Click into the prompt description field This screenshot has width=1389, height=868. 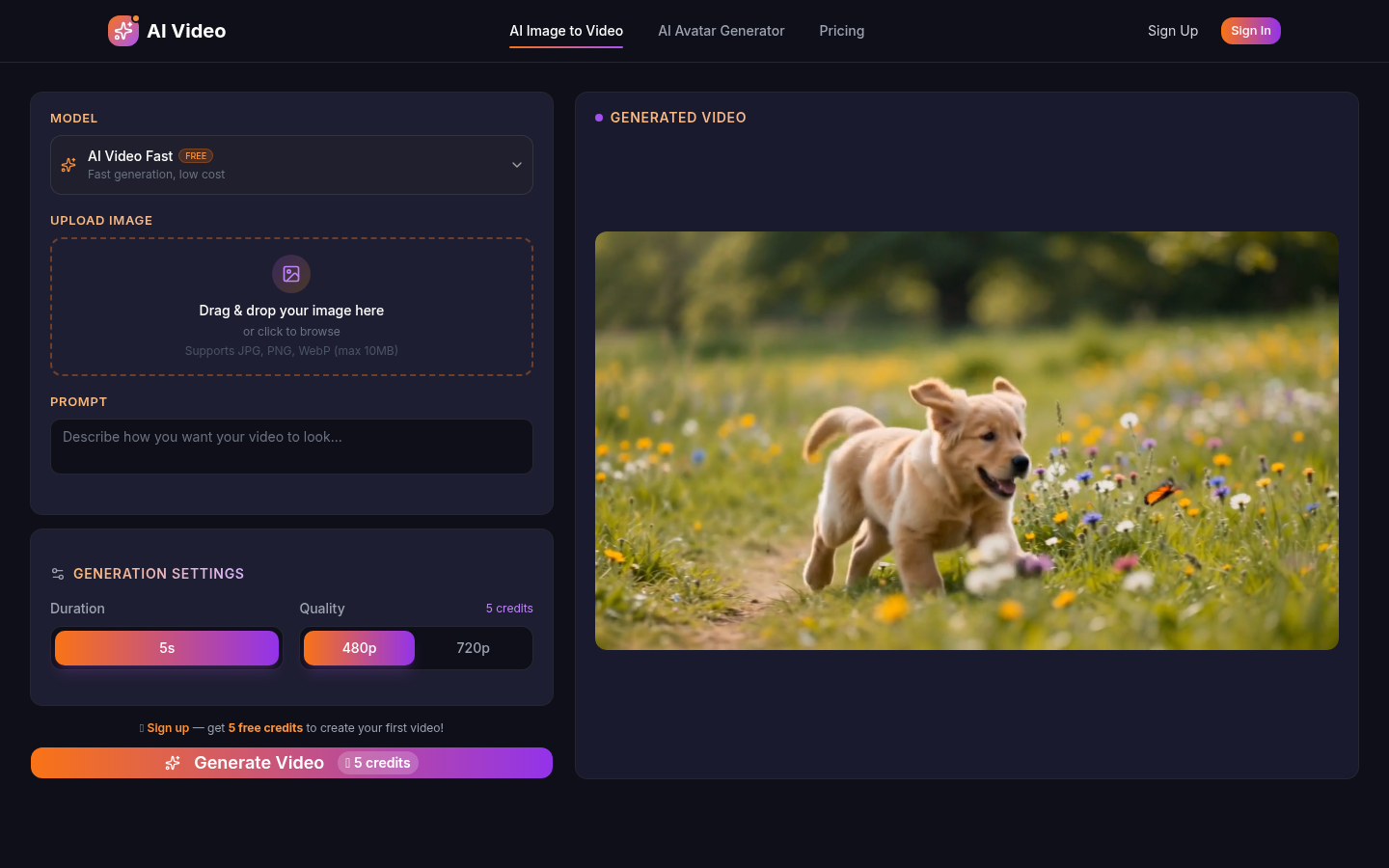pos(291,447)
